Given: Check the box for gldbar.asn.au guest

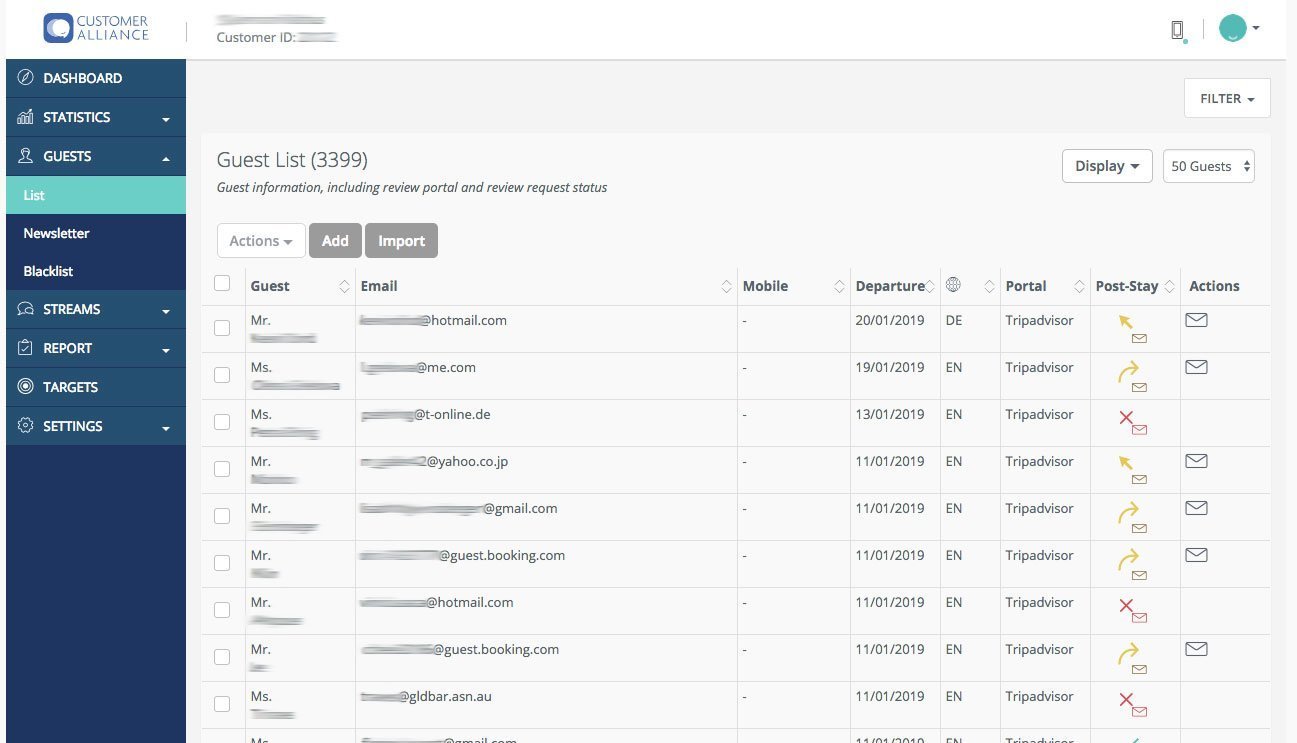Looking at the screenshot, I should [222, 704].
